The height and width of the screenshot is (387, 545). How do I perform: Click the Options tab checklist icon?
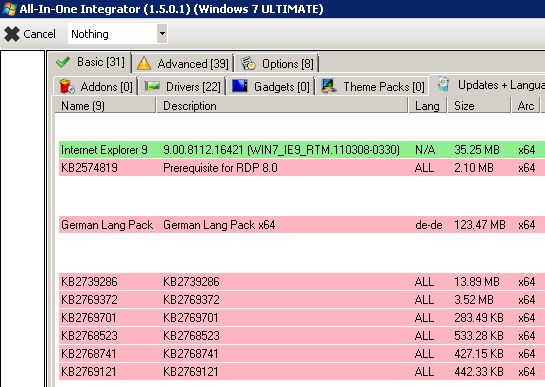248,64
